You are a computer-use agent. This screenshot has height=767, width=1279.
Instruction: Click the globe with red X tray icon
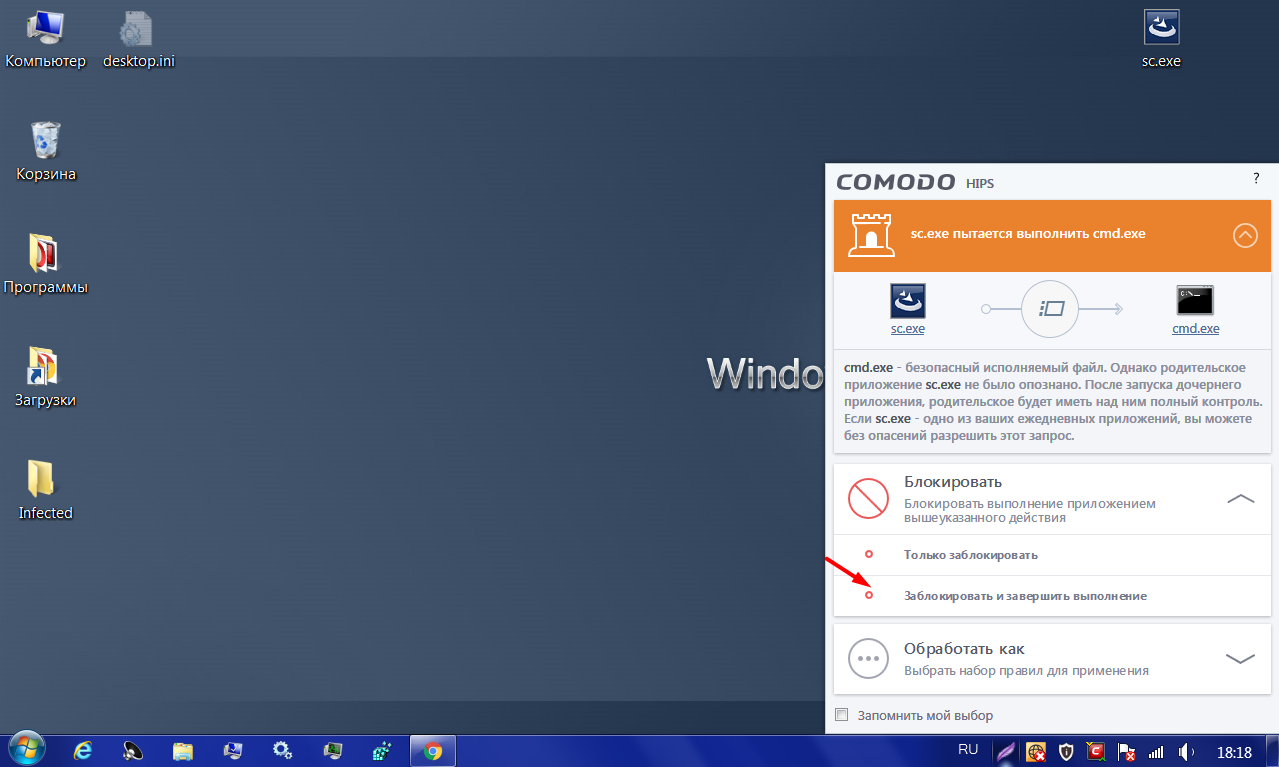(x=1036, y=751)
